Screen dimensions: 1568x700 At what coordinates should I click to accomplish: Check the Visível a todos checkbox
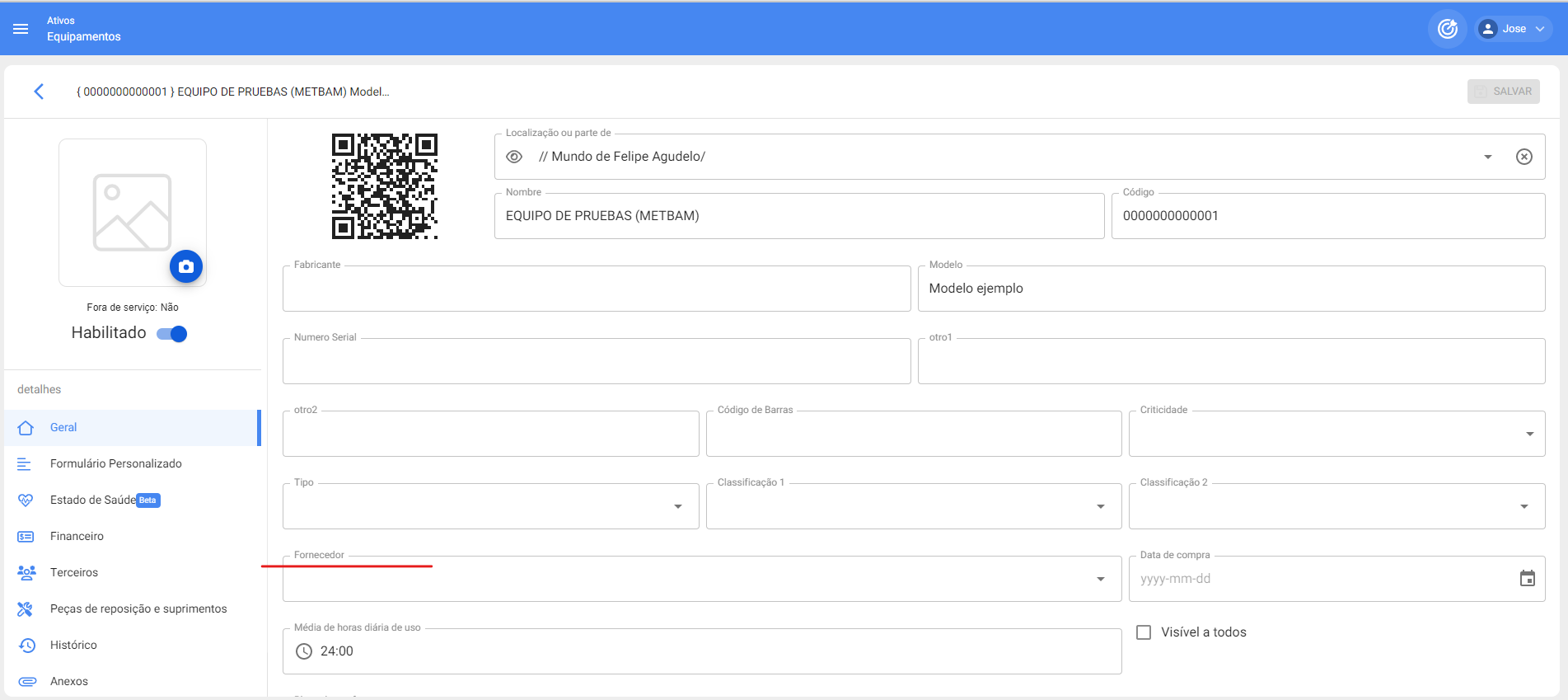point(1144,632)
